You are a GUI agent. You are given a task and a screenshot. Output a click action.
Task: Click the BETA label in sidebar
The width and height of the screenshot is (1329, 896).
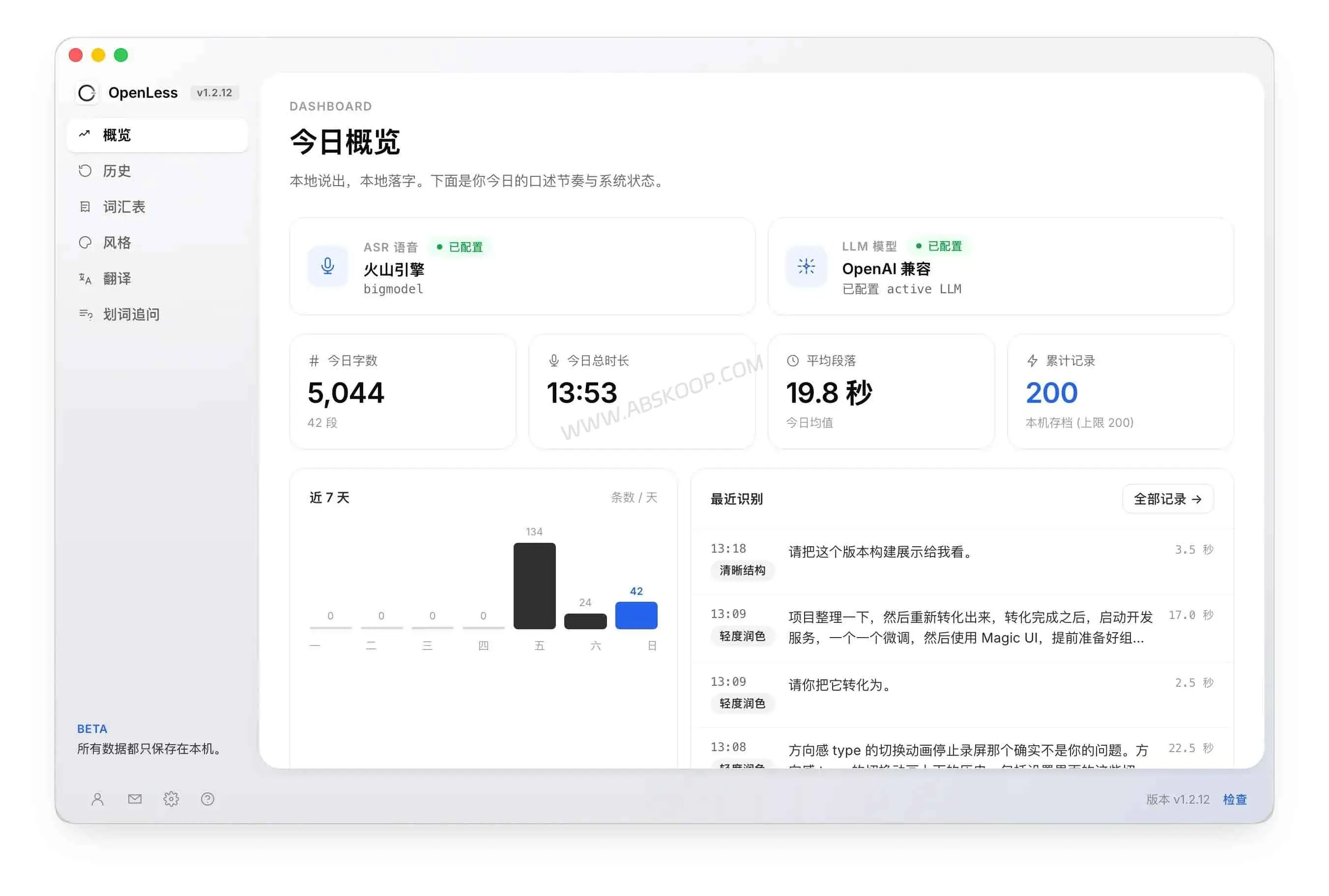coord(92,728)
